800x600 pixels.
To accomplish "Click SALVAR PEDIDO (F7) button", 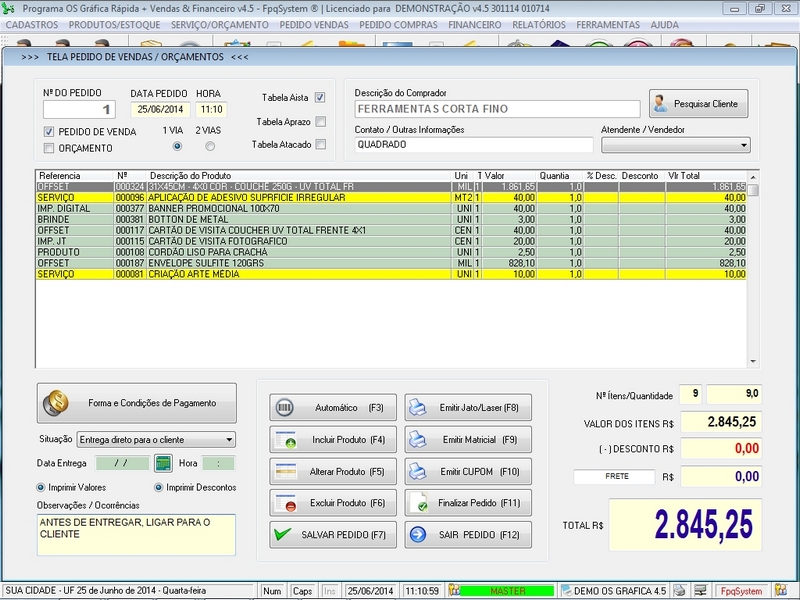I will click(x=333, y=535).
